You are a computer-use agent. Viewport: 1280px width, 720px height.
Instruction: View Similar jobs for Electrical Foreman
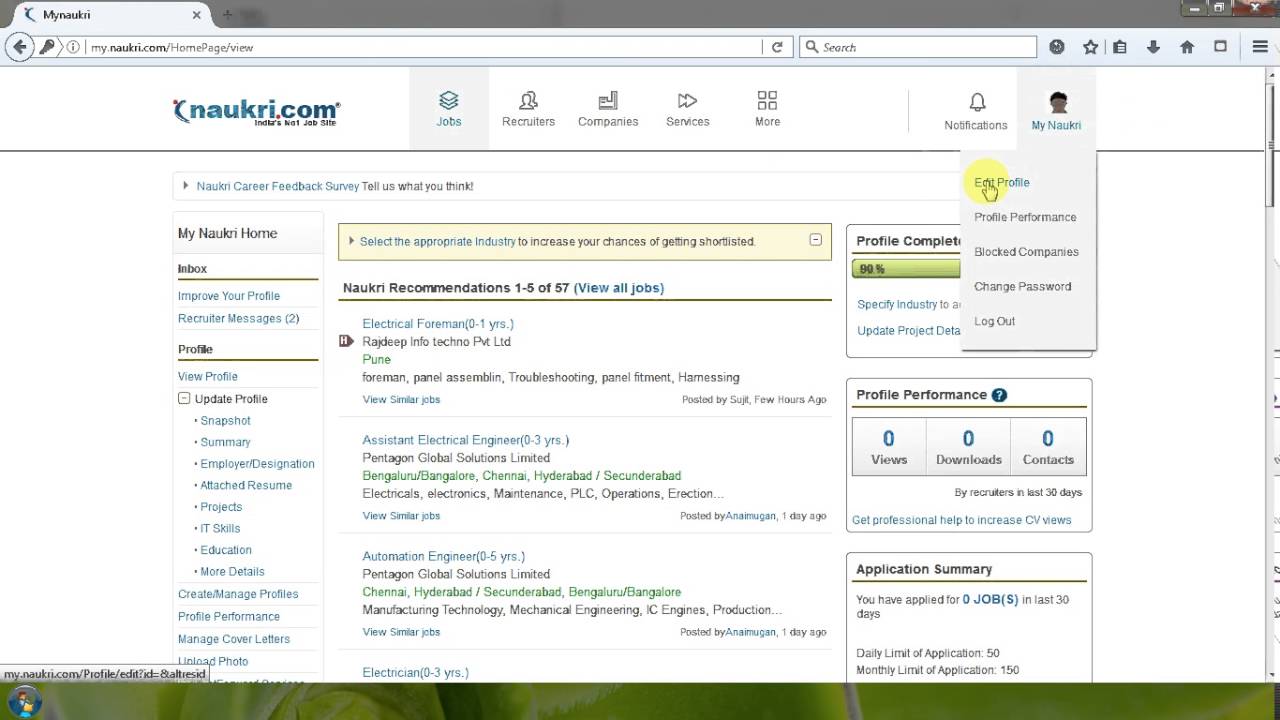click(x=401, y=399)
